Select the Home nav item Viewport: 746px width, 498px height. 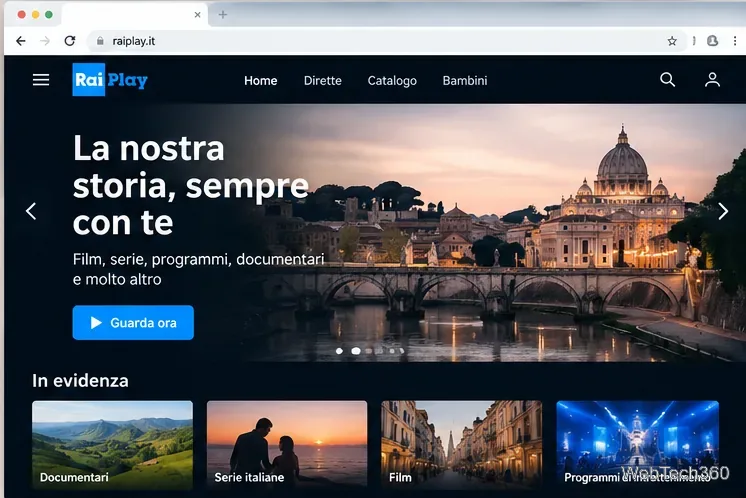(261, 80)
